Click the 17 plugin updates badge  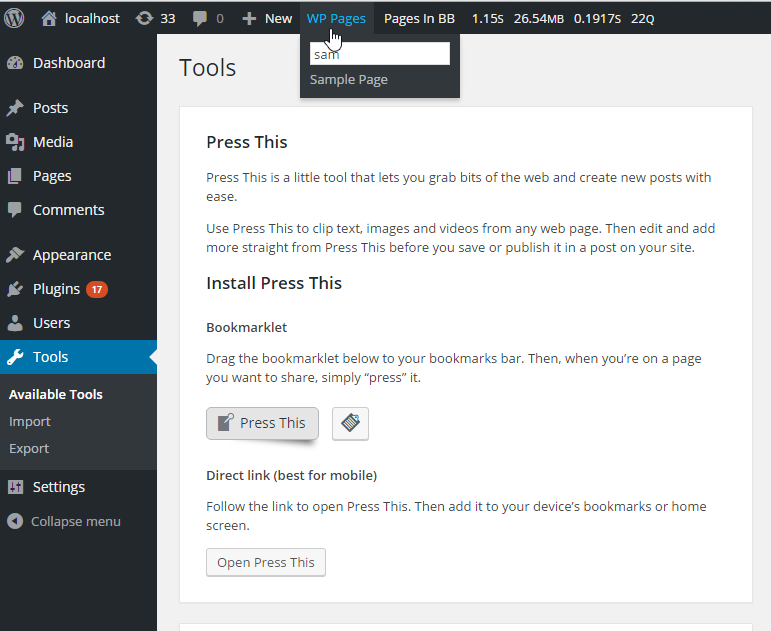point(97,289)
